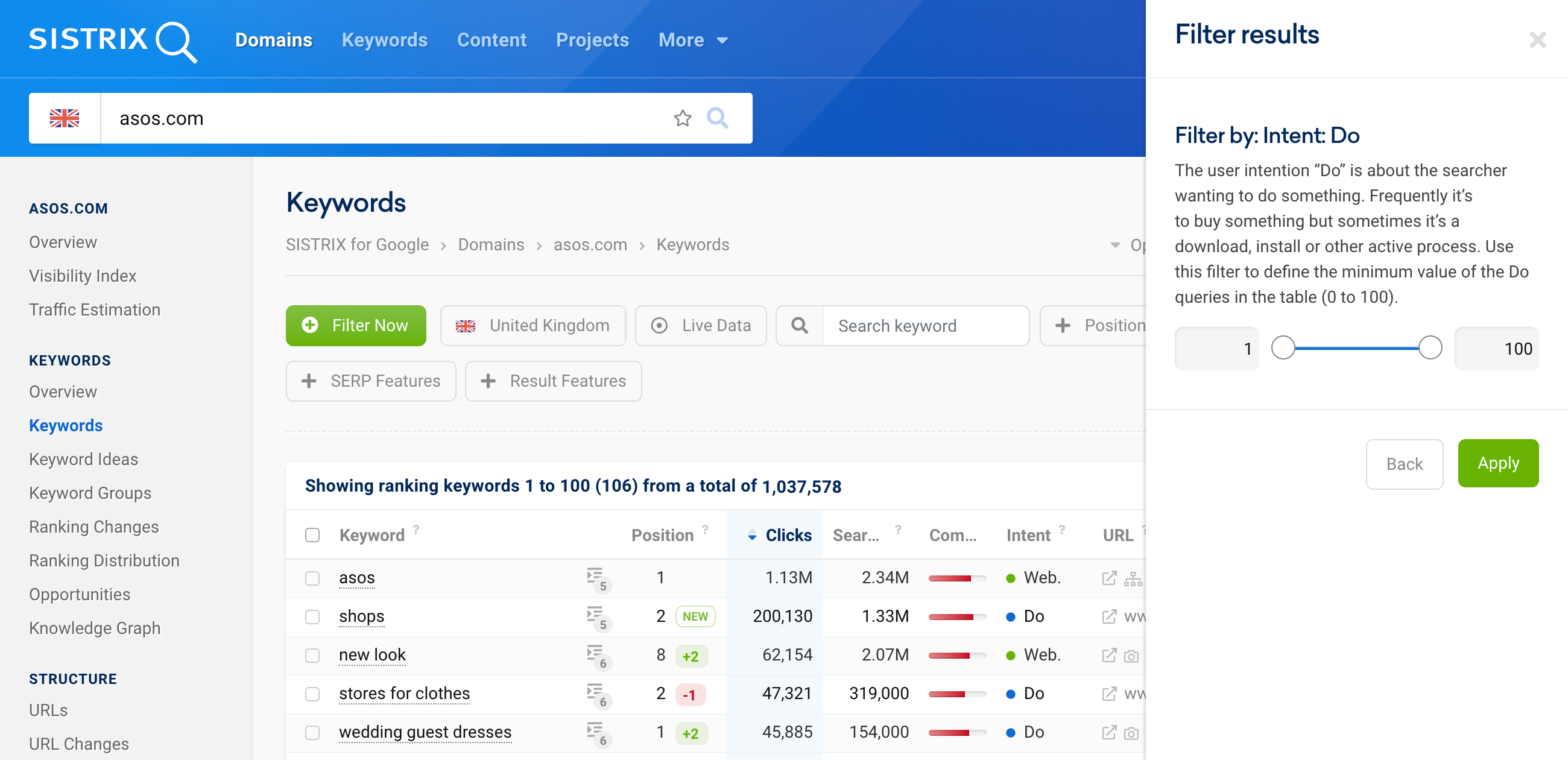Click the keyword search magnifier icon
Screen dimensions: 1568x760
coord(800,324)
